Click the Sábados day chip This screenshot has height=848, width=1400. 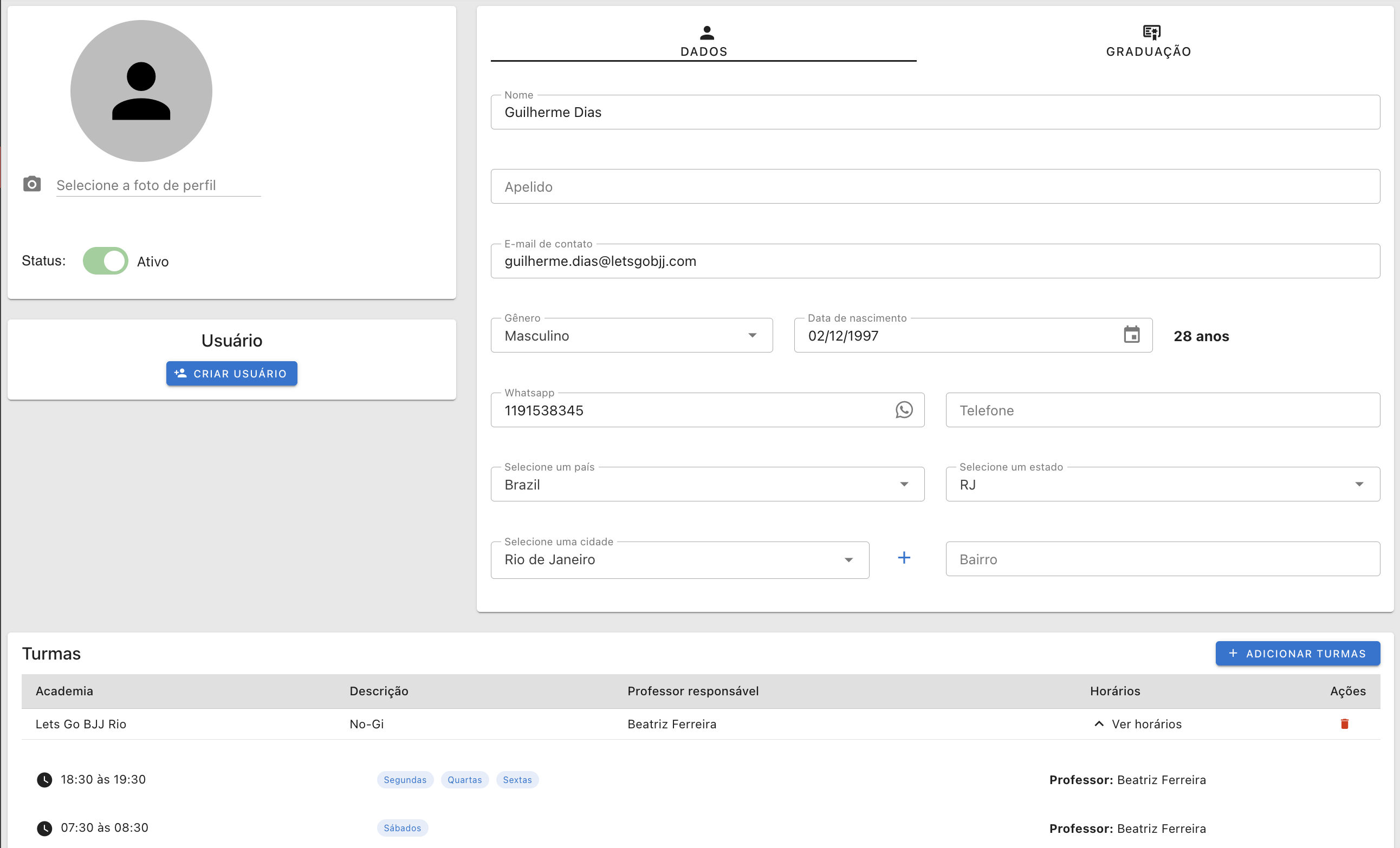pyautogui.click(x=402, y=828)
